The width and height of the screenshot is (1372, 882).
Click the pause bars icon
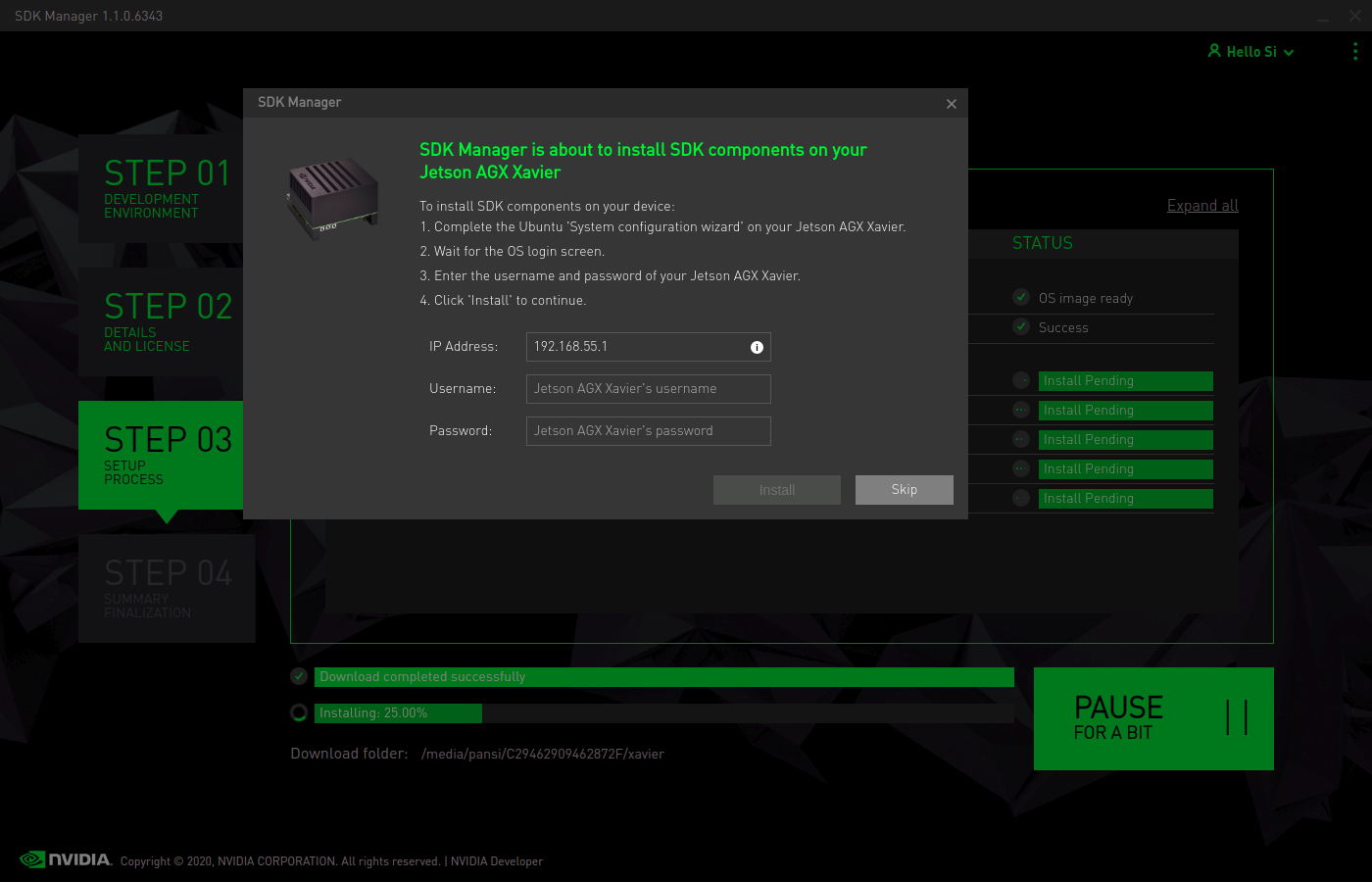pos(1237,717)
